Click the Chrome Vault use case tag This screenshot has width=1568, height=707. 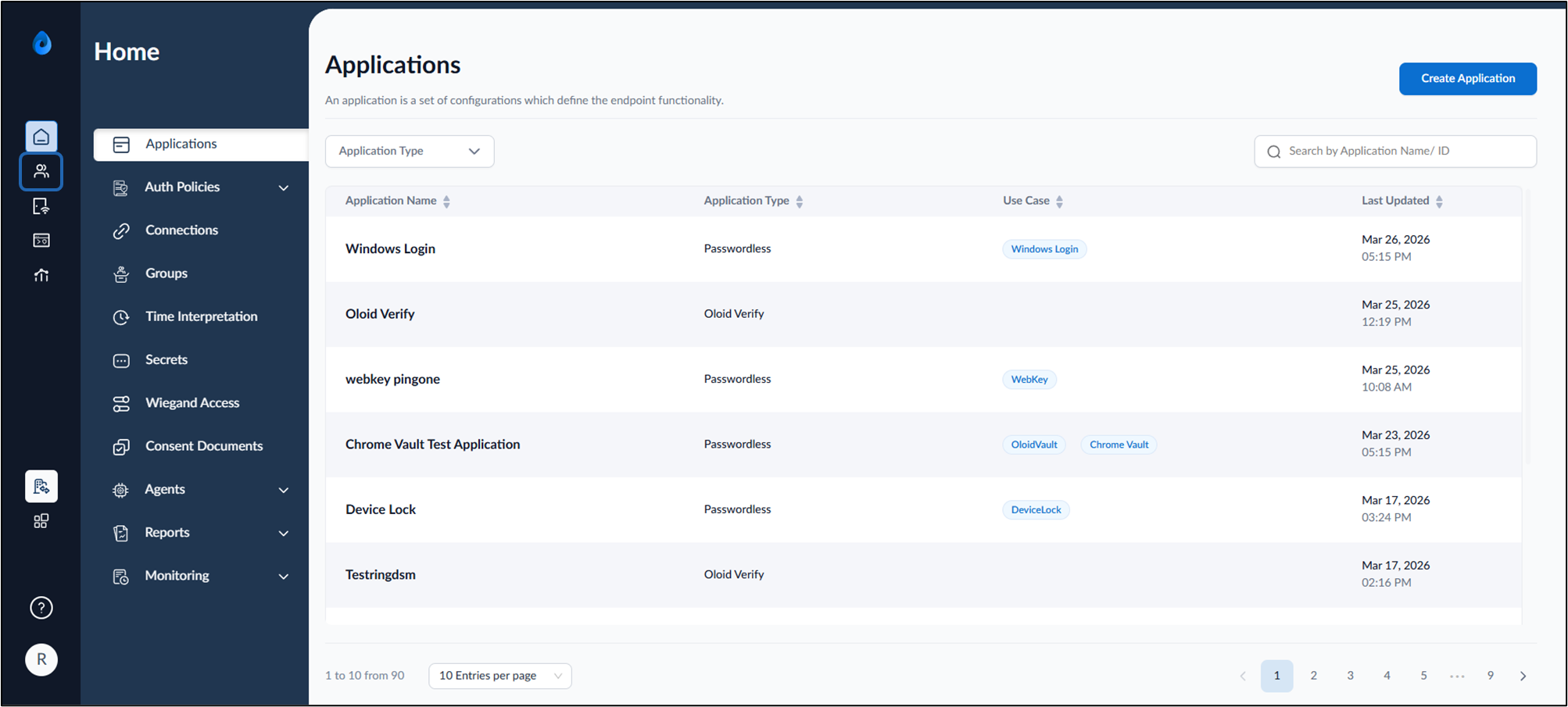[x=1119, y=445]
